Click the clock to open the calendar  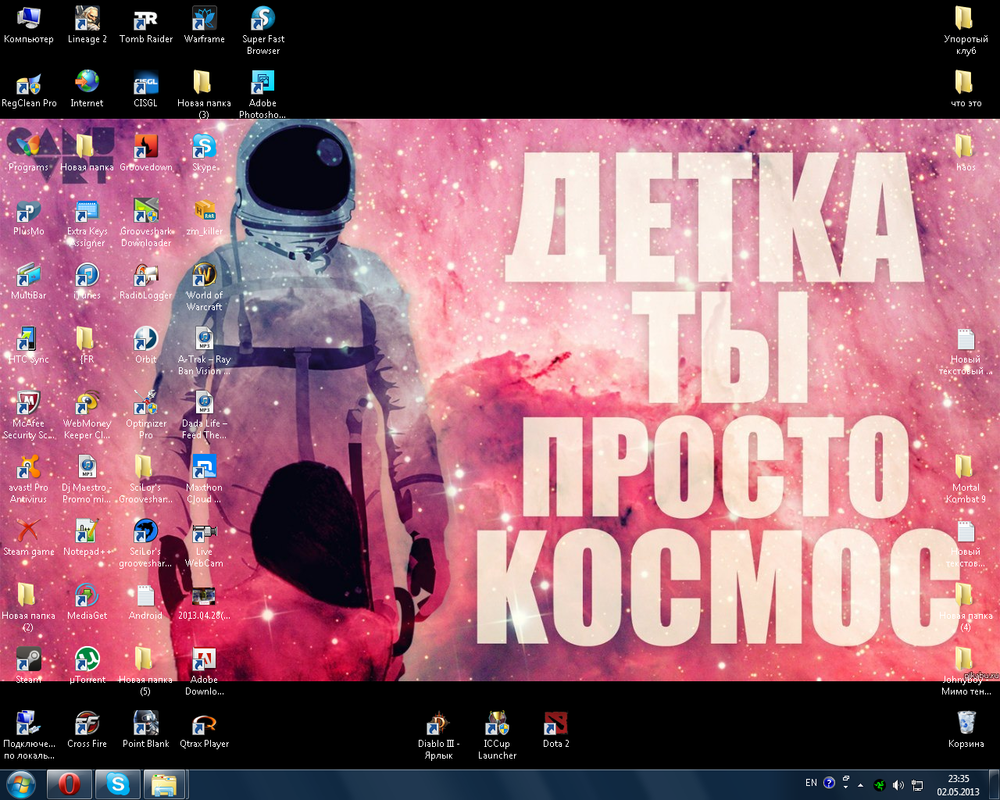[x=957, y=785]
